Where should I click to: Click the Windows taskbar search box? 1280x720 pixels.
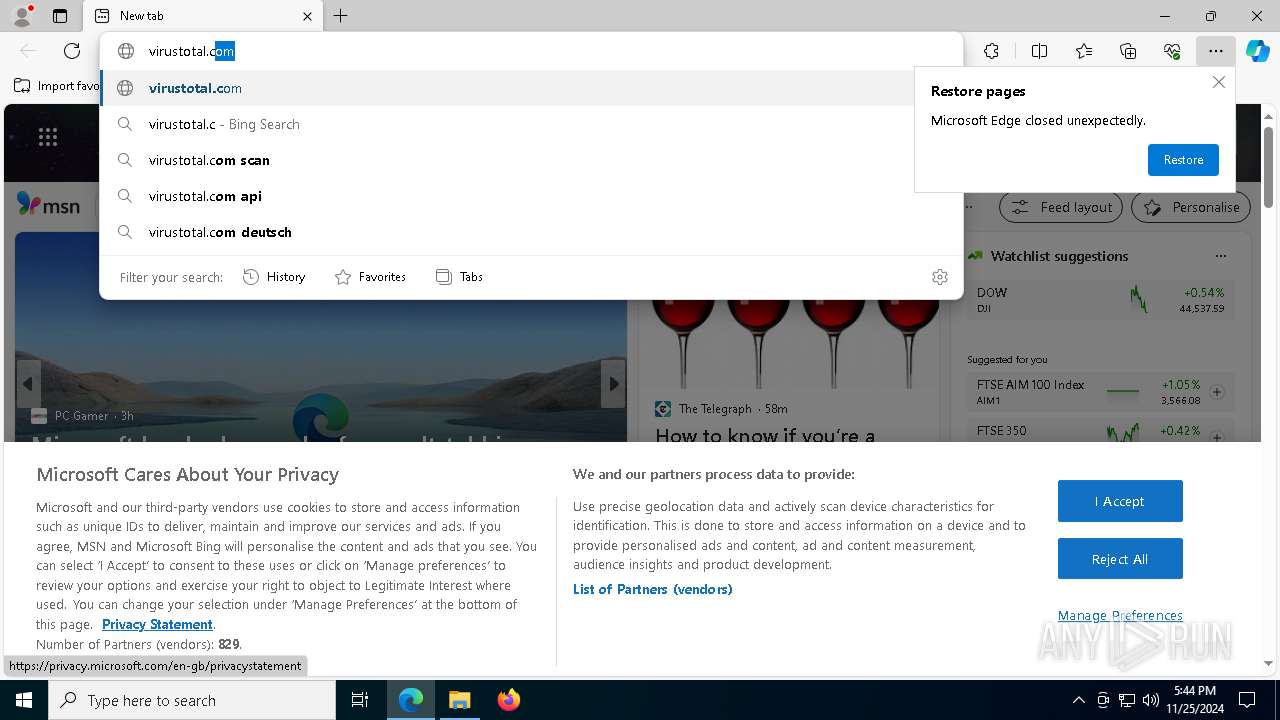(192, 700)
